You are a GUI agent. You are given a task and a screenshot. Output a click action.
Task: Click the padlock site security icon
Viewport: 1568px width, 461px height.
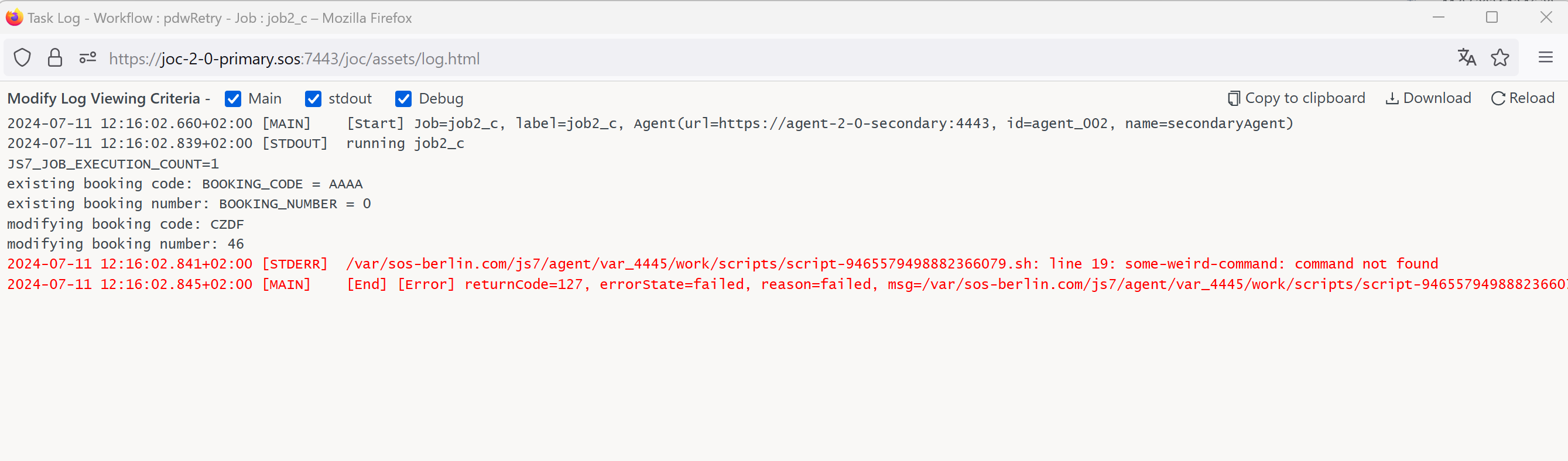click(x=55, y=58)
